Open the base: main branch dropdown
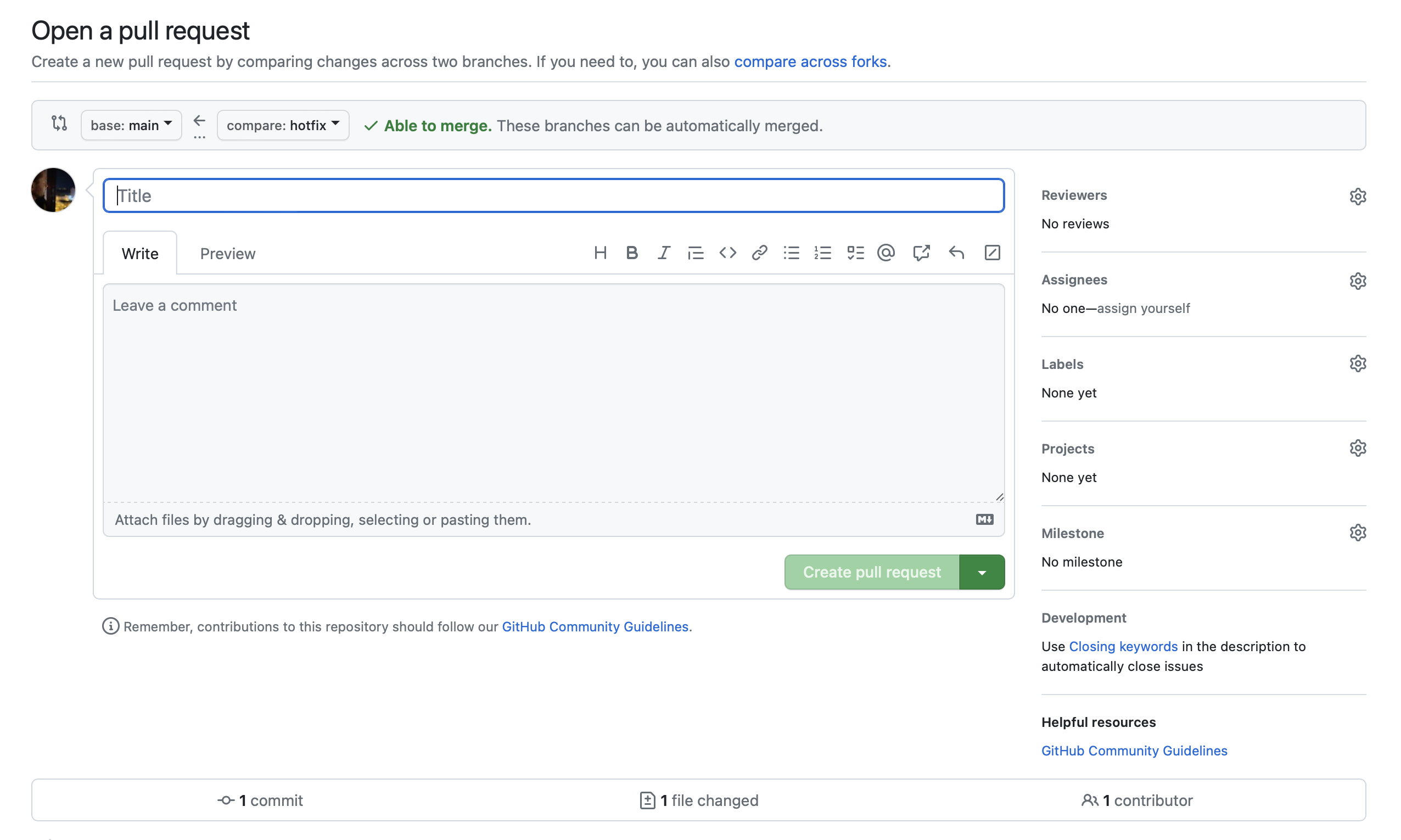Image resolution: width=1401 pixels, height=840 pixels. pos(131,125)
